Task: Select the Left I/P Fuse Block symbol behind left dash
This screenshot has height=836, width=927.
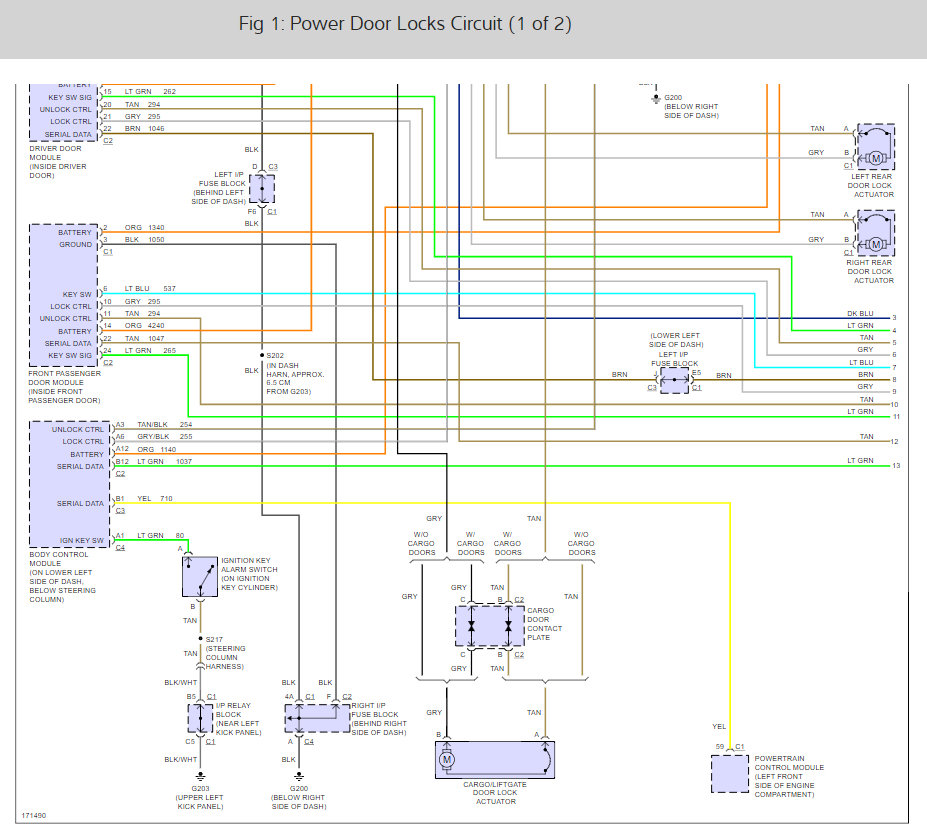Action: pyautogui.click(x=262, y=189)
